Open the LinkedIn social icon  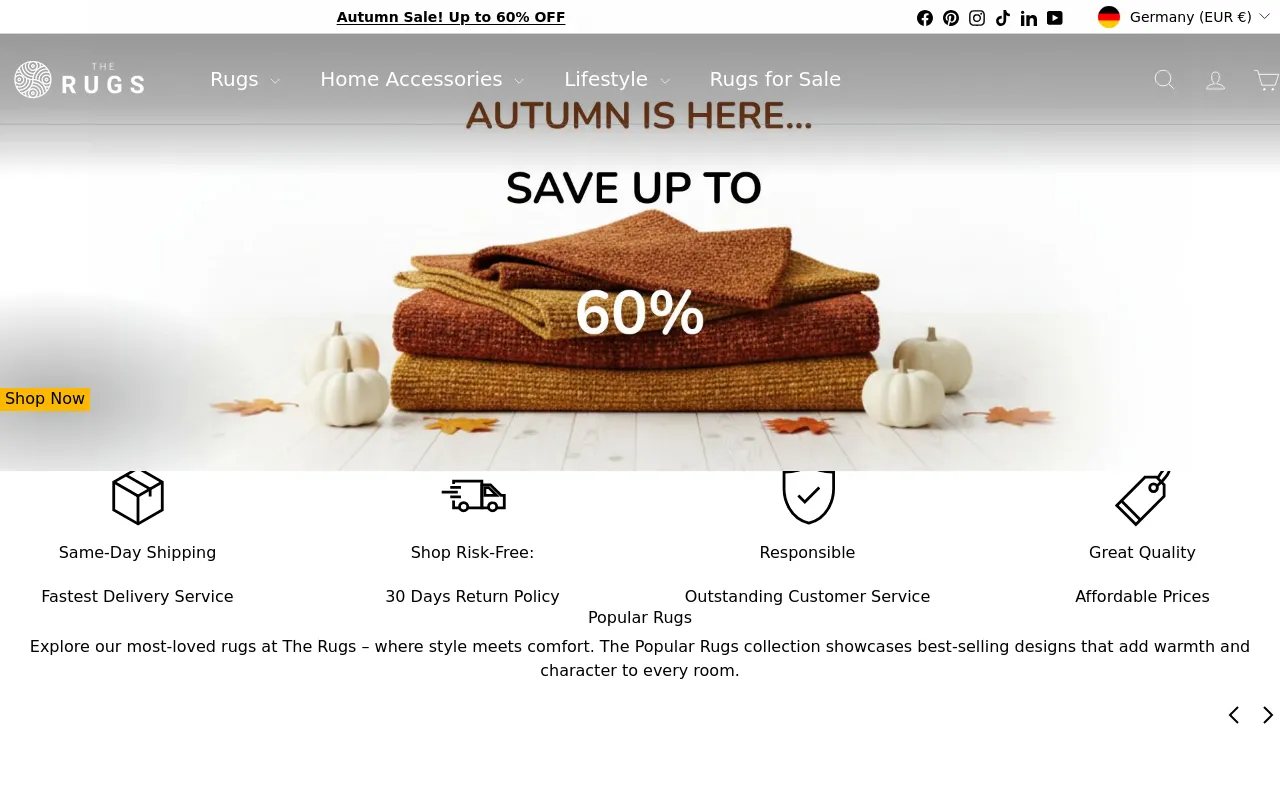(1029, 18)
